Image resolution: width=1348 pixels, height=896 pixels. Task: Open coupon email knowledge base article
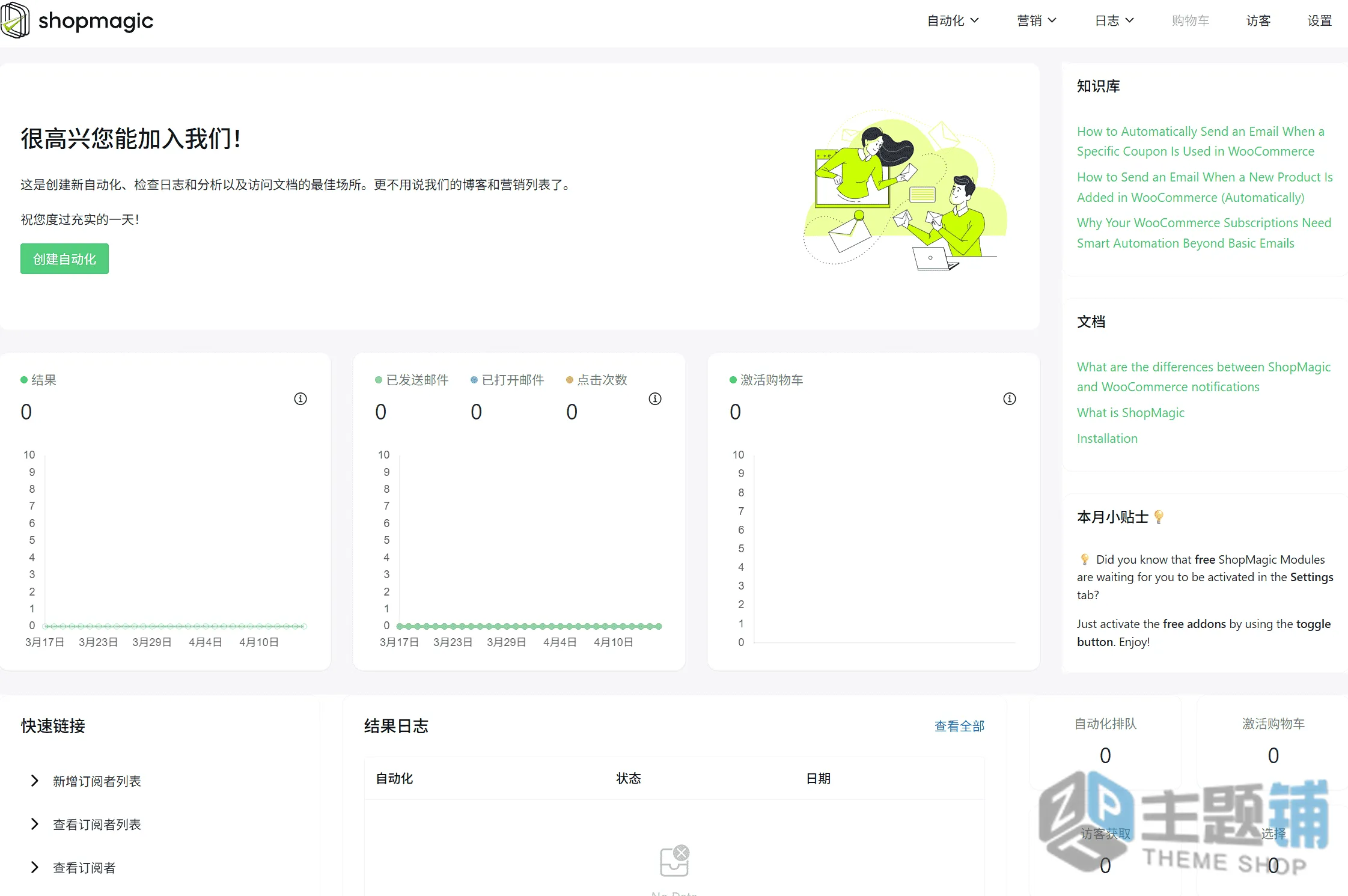(1200, 141)
